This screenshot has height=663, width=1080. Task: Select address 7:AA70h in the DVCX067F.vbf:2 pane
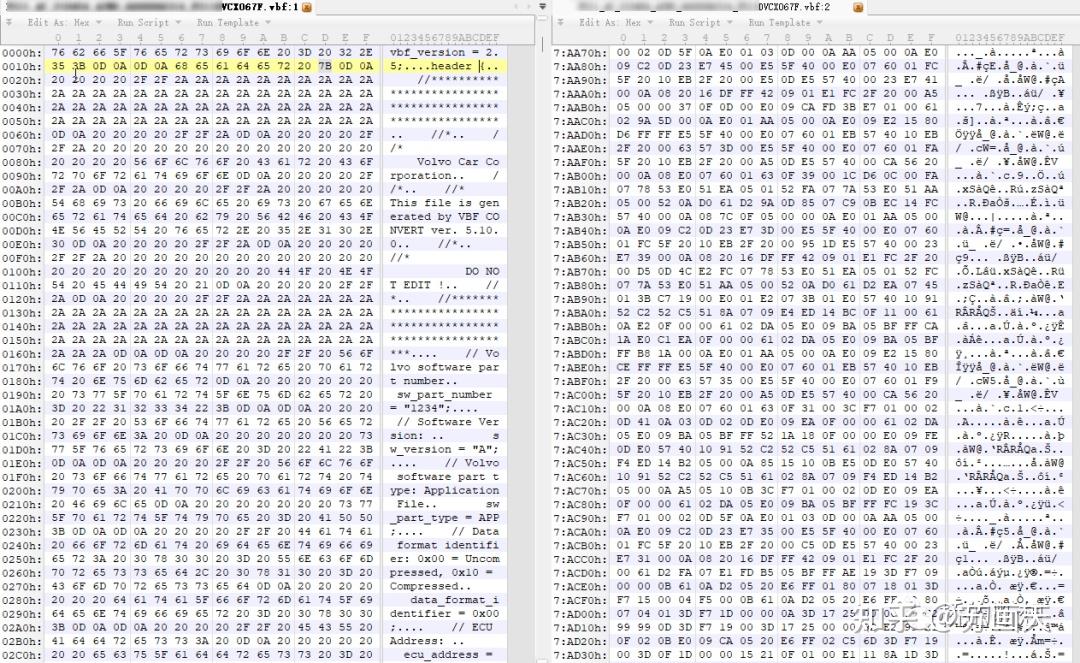tap(581, 52)
